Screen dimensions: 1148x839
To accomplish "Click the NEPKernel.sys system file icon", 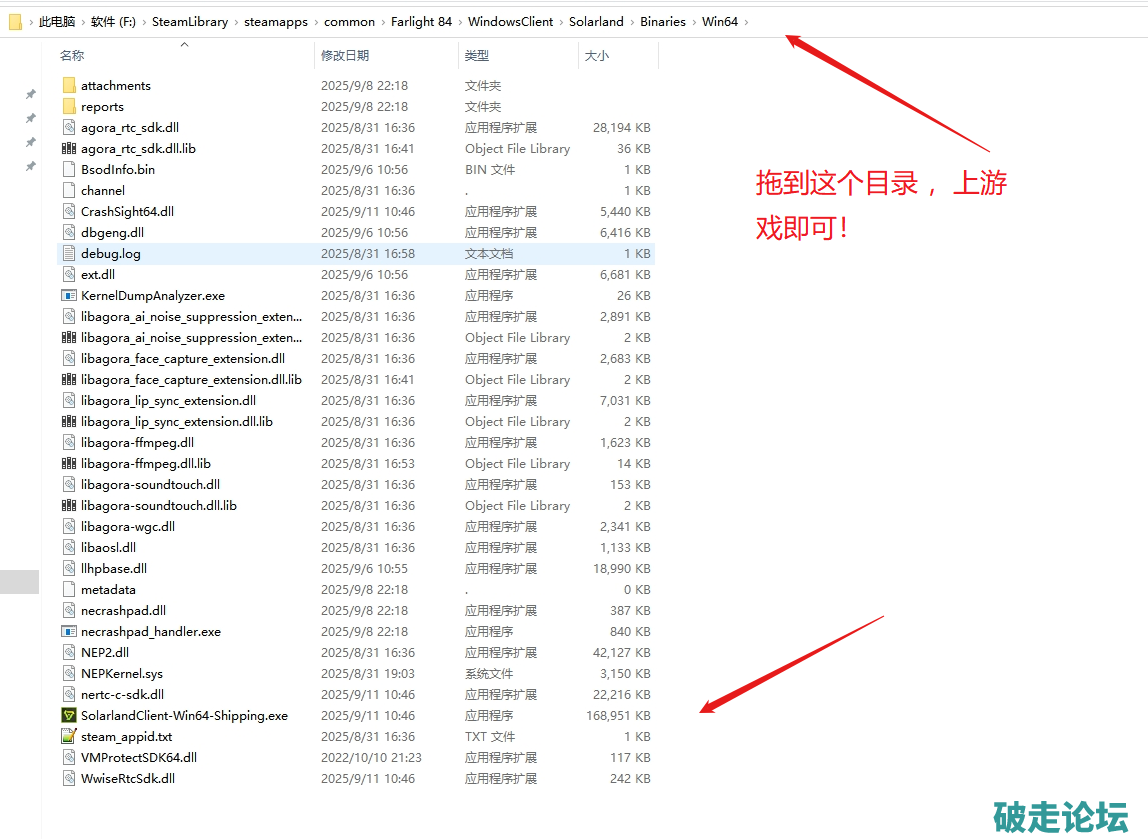I will [x=69, y=674].
